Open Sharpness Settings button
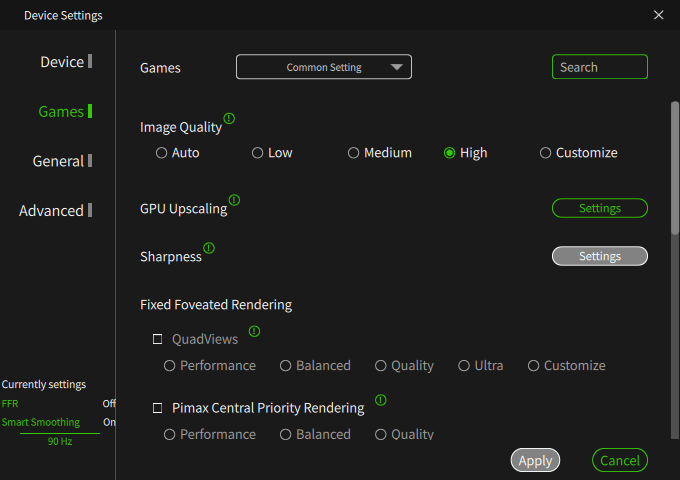The width and height of the screenshot is (680, 480). (x=600, y=256)
